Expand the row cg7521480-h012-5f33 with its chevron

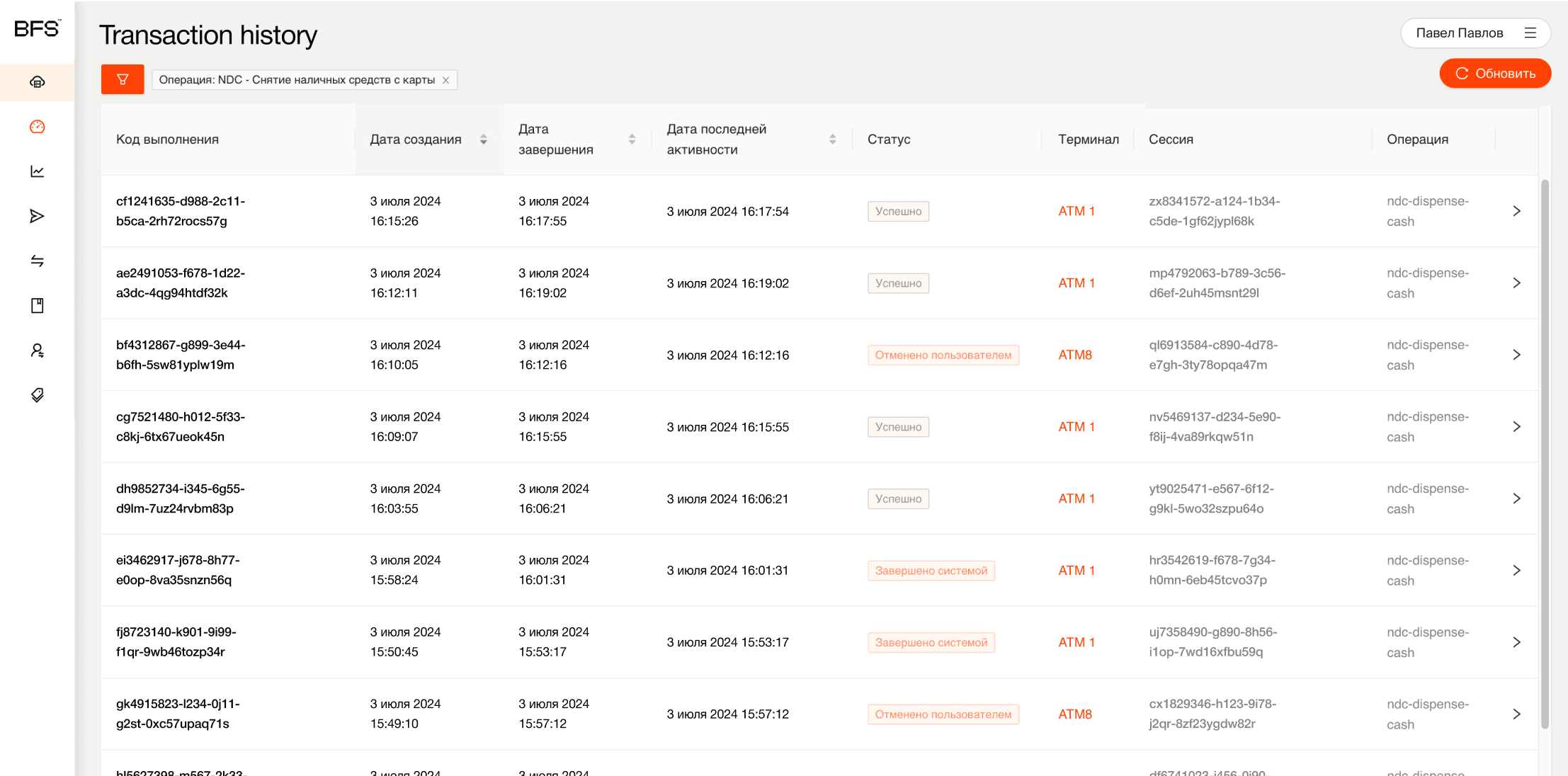point(1516,427)
